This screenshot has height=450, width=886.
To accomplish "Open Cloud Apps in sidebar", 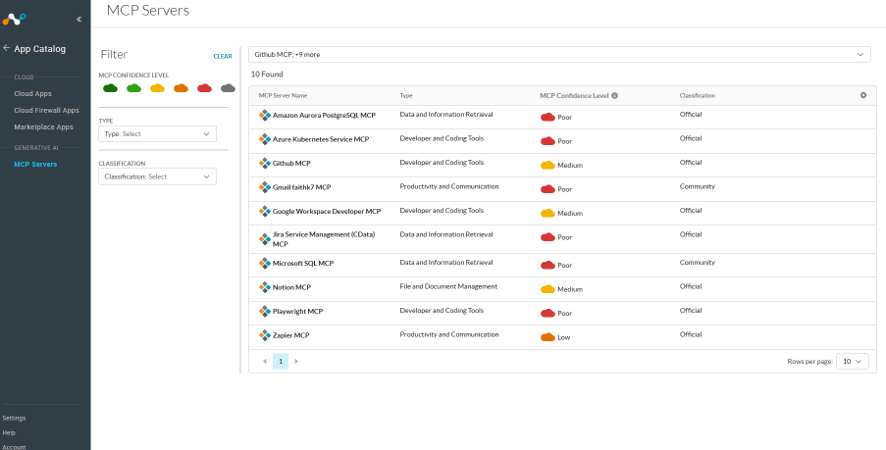I will [33, 94].
